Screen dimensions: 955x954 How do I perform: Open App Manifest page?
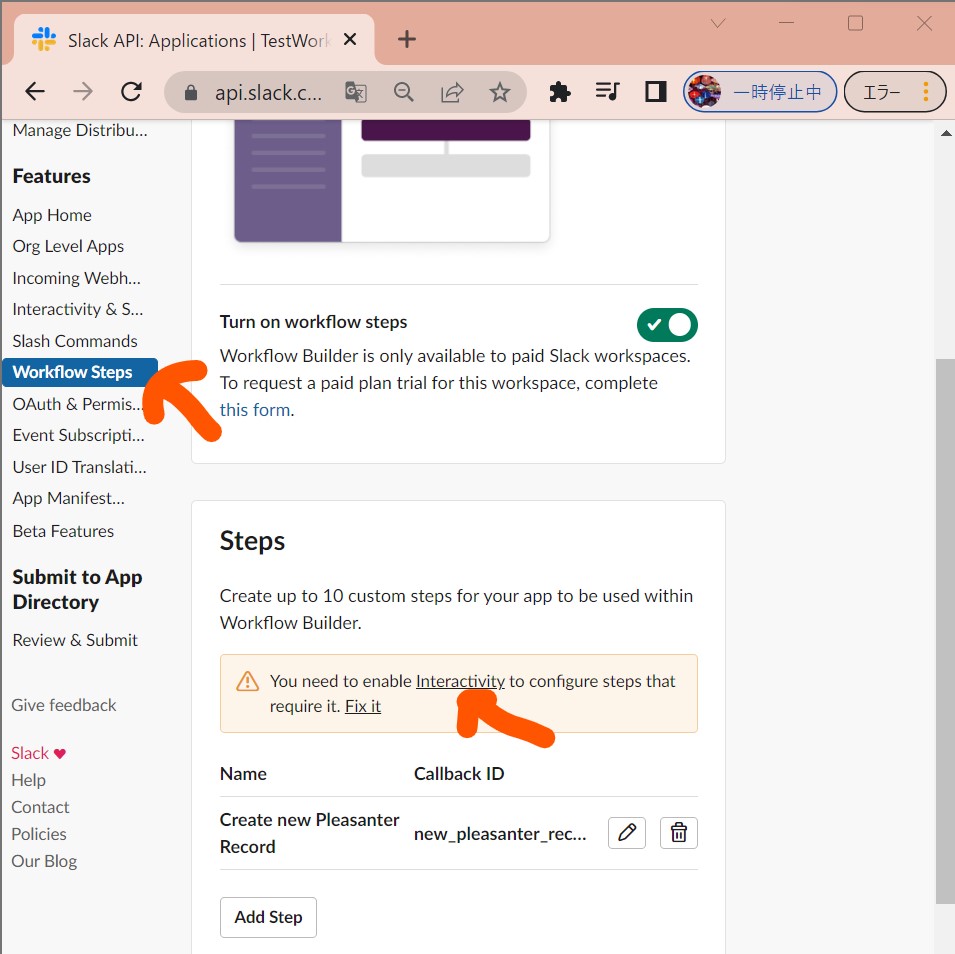pyautogui.click(x=69, y=498)
